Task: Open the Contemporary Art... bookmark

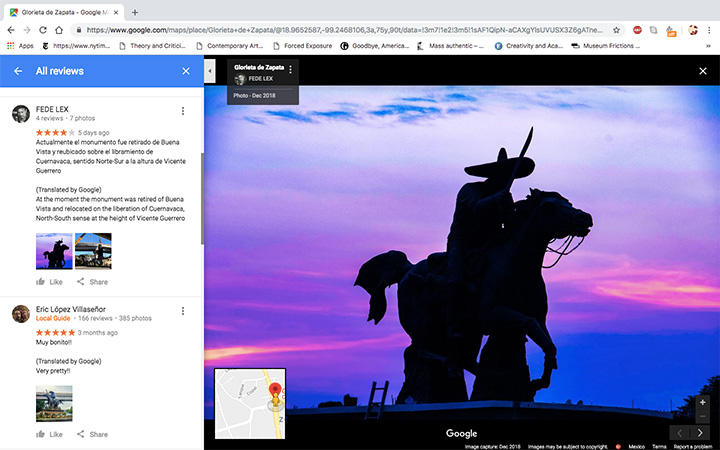Action: click(229, 46)
